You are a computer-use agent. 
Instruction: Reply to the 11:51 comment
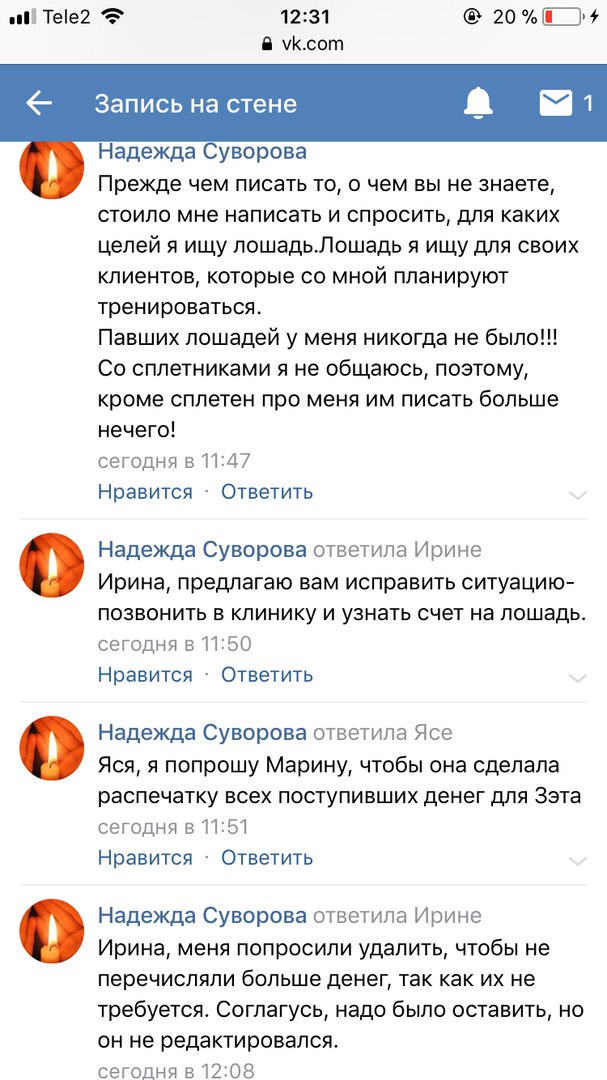(x=267, y=857)
